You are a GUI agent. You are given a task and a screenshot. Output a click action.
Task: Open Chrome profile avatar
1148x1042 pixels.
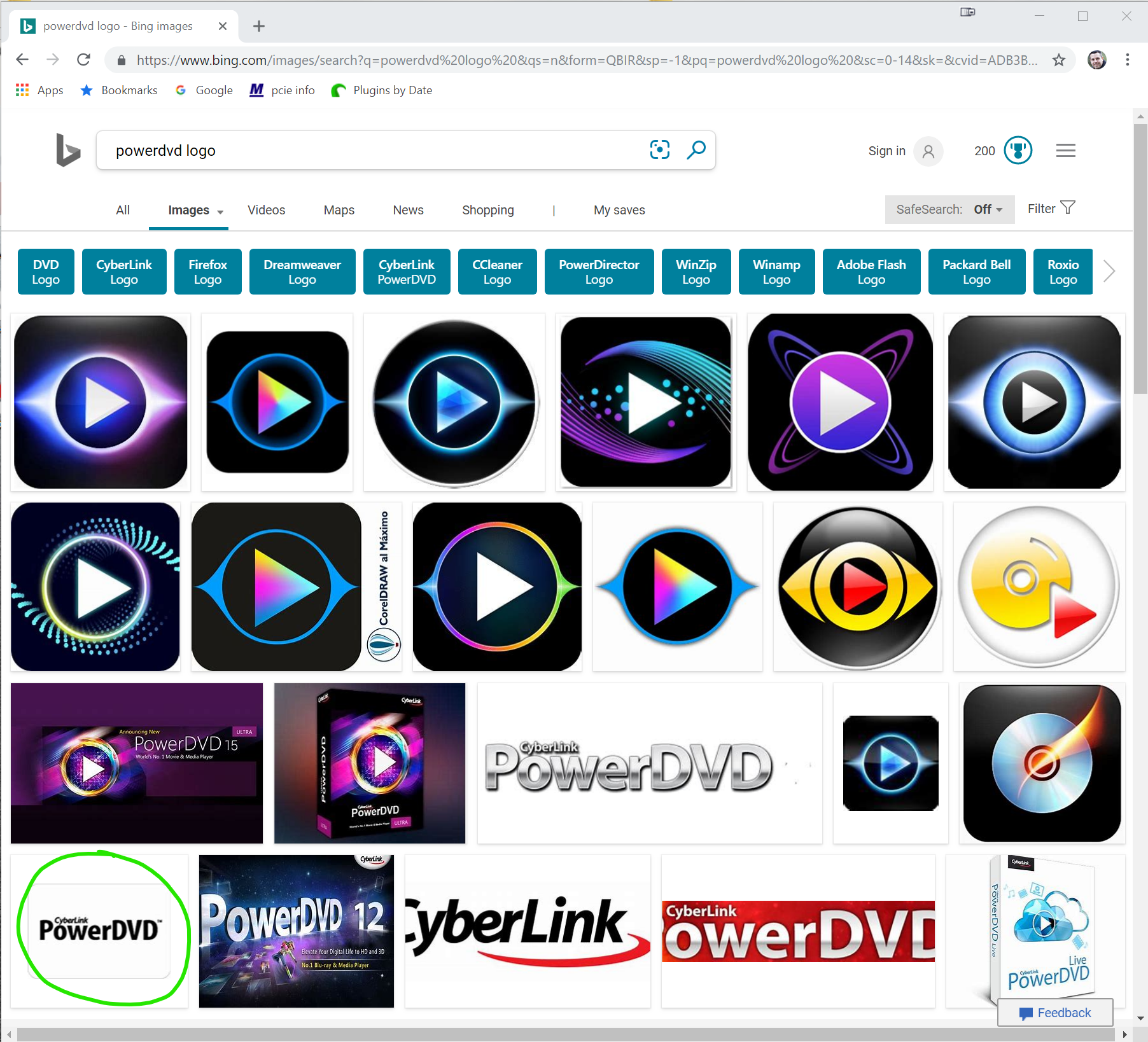tap(1097, 60)
